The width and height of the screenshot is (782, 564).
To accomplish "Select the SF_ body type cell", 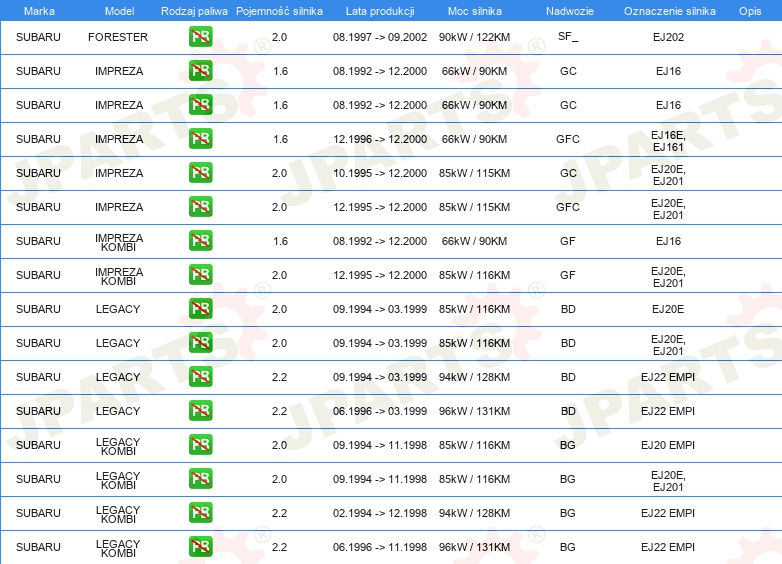I will coord(568,36).
